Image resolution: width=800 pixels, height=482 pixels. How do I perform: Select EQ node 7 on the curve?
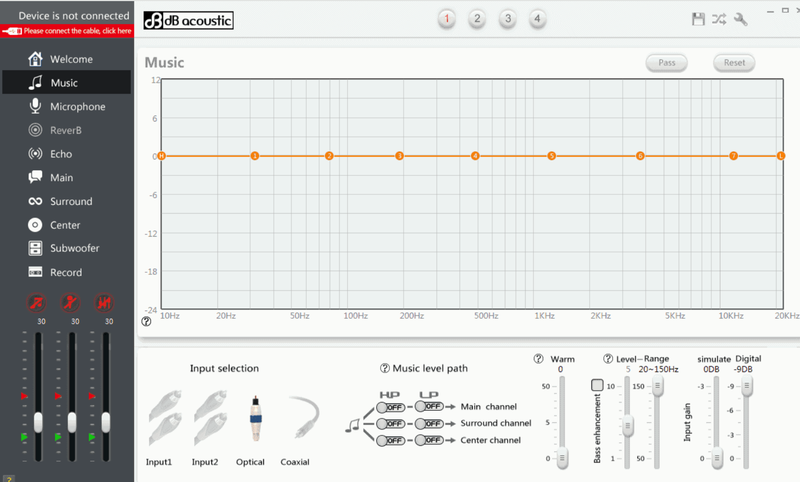[733, 156]
